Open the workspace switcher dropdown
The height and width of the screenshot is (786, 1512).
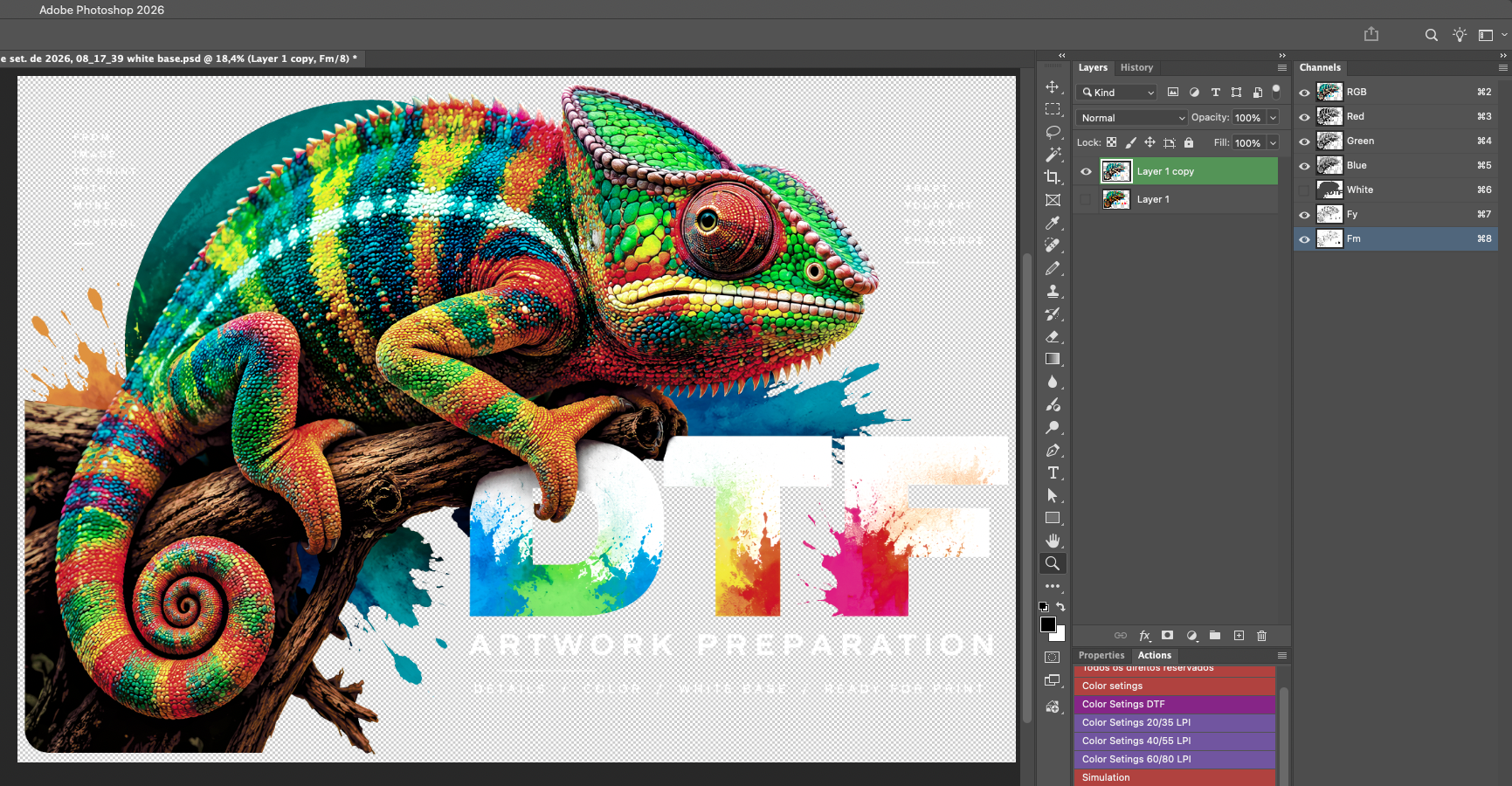[x=1490, y=35]
